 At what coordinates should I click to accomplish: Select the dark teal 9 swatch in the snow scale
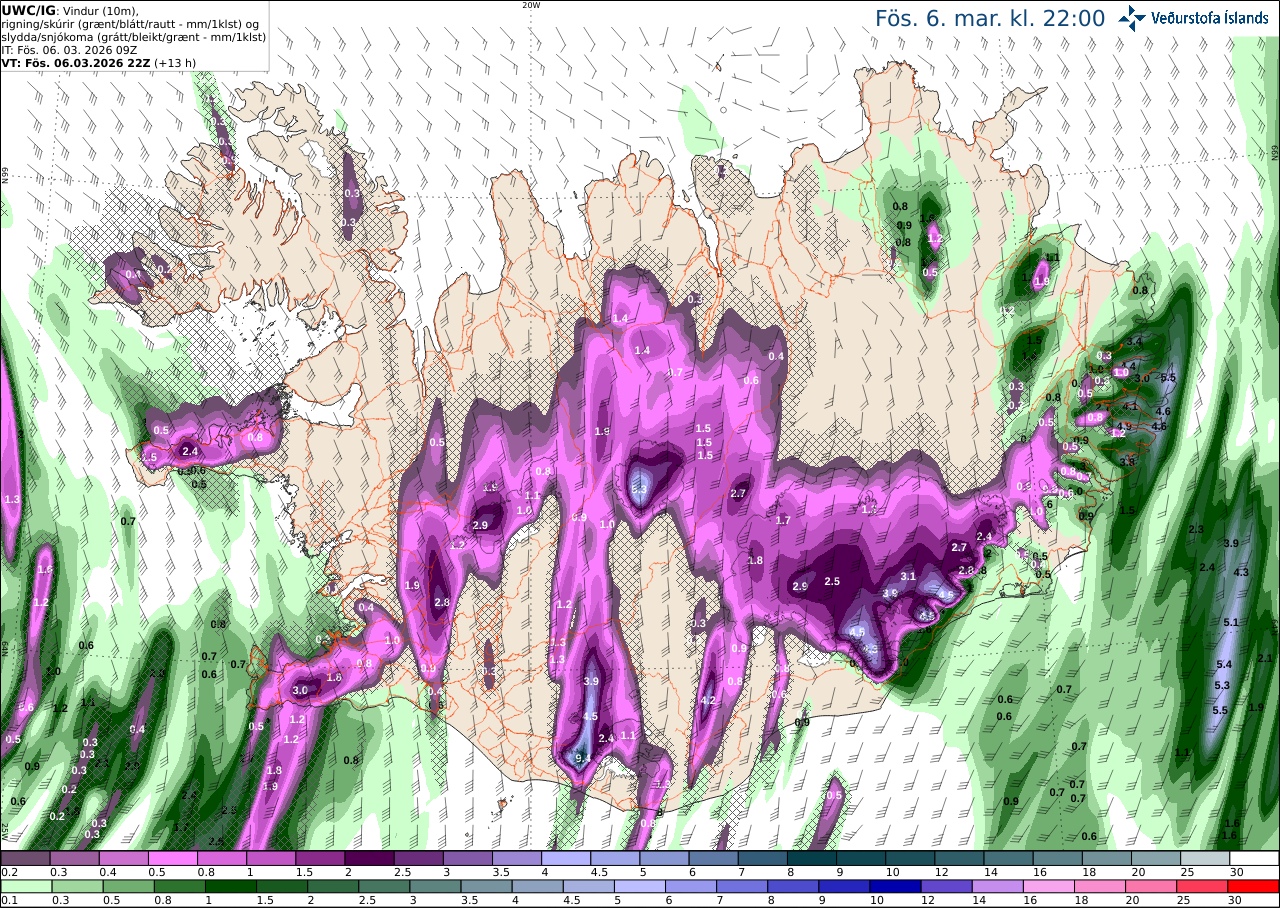[861, 858]
